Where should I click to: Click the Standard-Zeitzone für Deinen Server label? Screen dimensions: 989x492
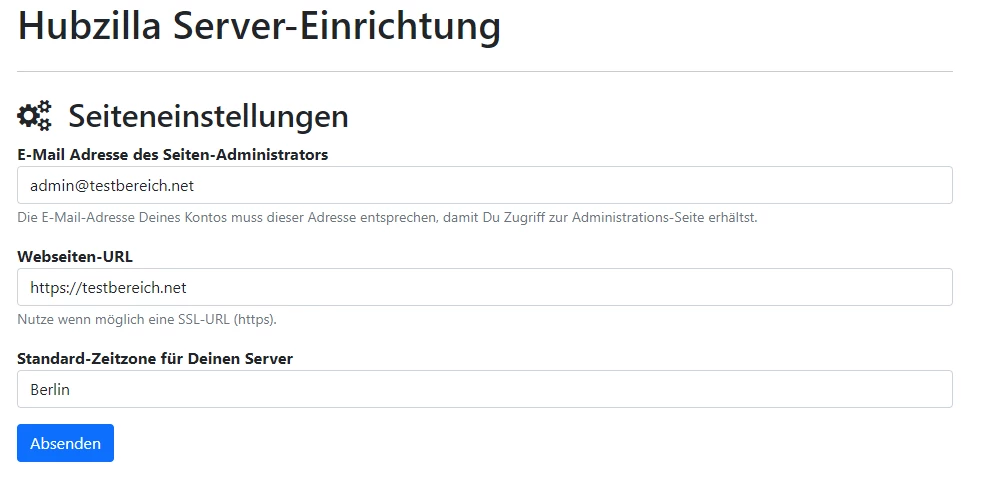point(155,359)
